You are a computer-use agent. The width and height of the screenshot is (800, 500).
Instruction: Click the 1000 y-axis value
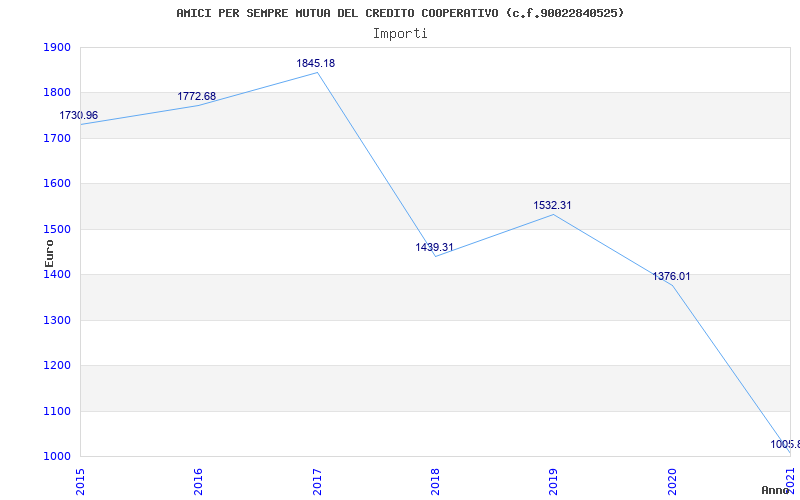click(57, 457)
